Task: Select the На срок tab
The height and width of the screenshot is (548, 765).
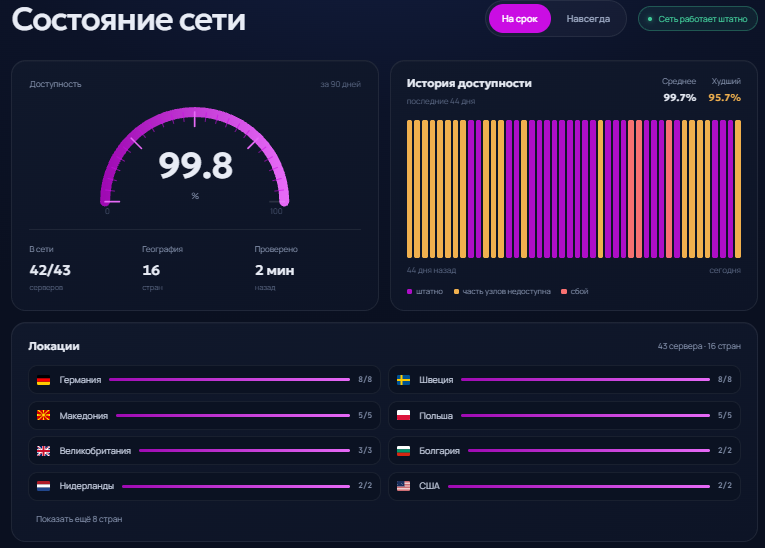Action: coord(520,19)
